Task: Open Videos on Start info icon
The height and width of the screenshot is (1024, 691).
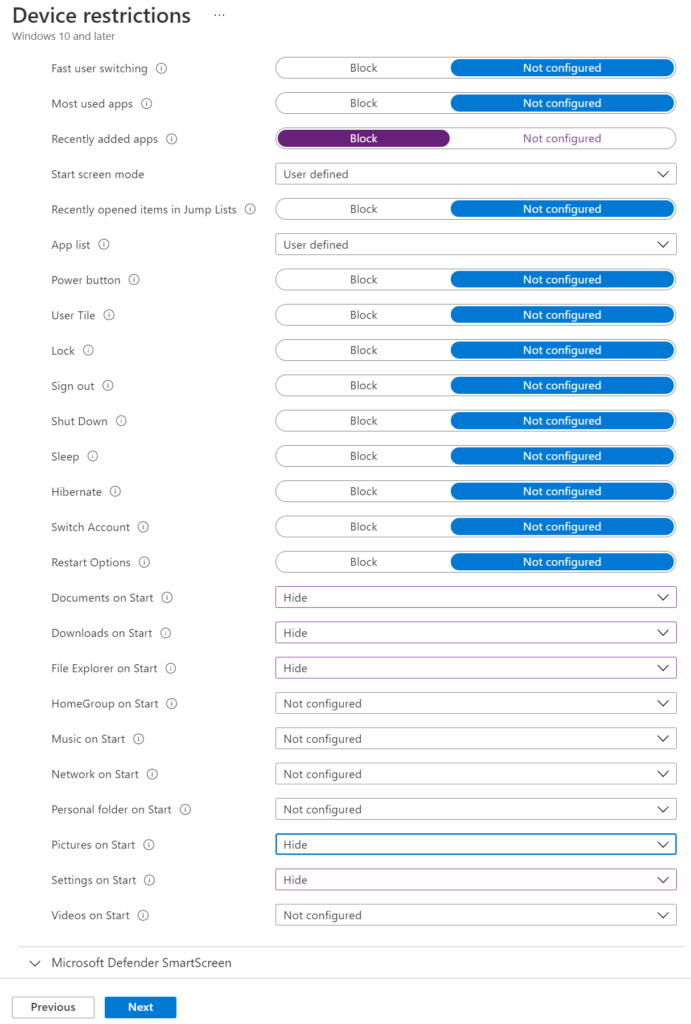Action: click(144, 915)
